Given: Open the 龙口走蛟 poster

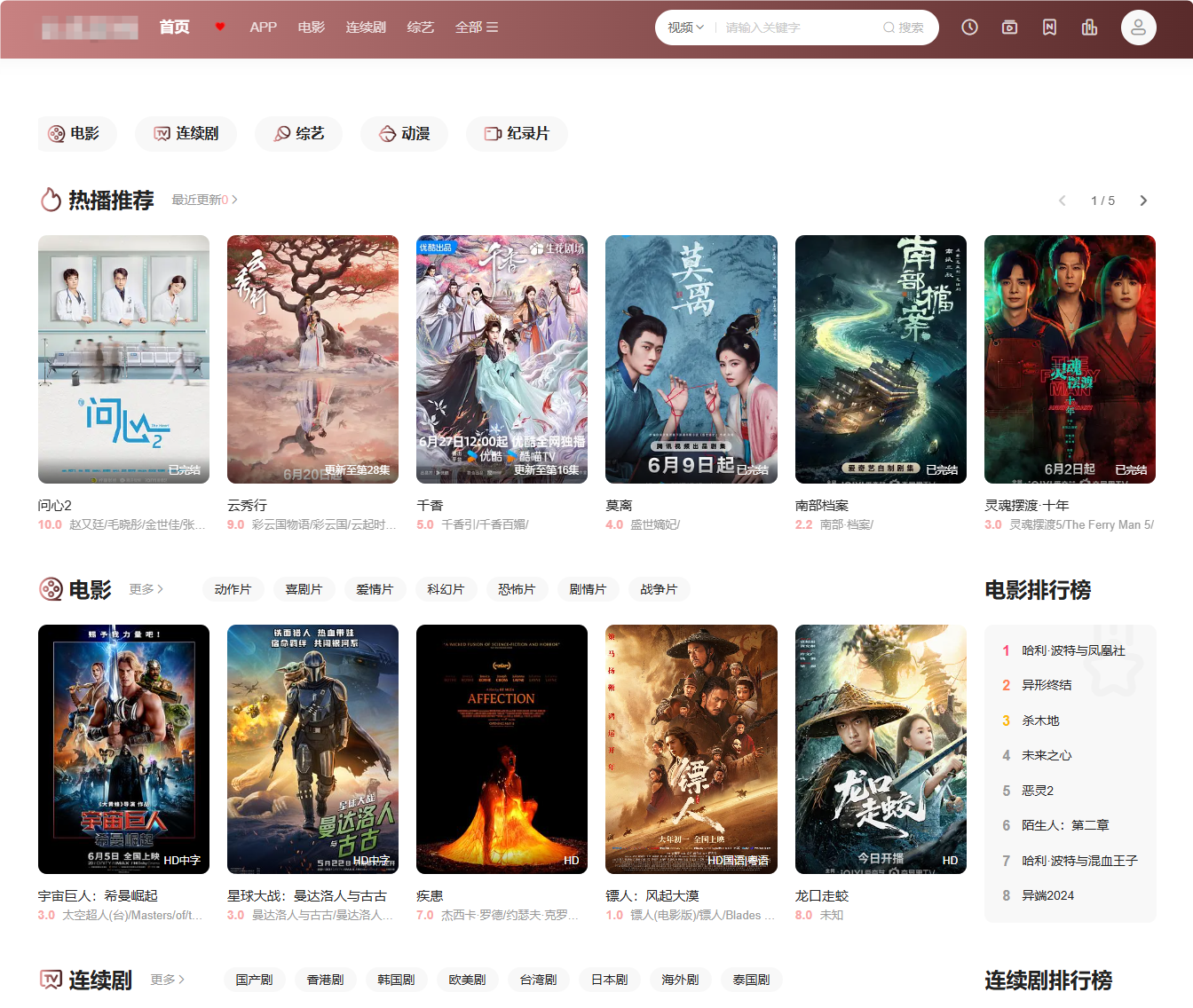Looking at the screenshot, I should pos(881,750).
